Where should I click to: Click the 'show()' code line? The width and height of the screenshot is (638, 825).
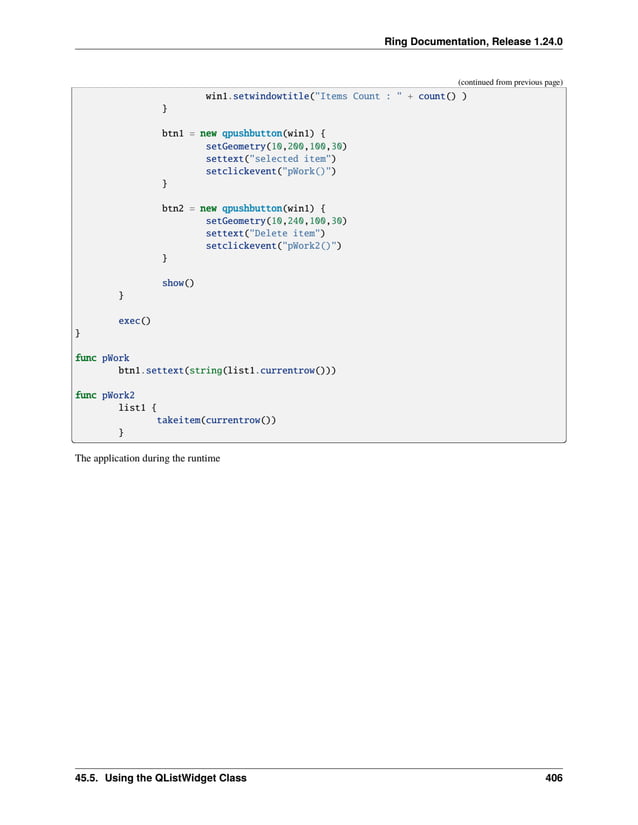tap(178, 283)
